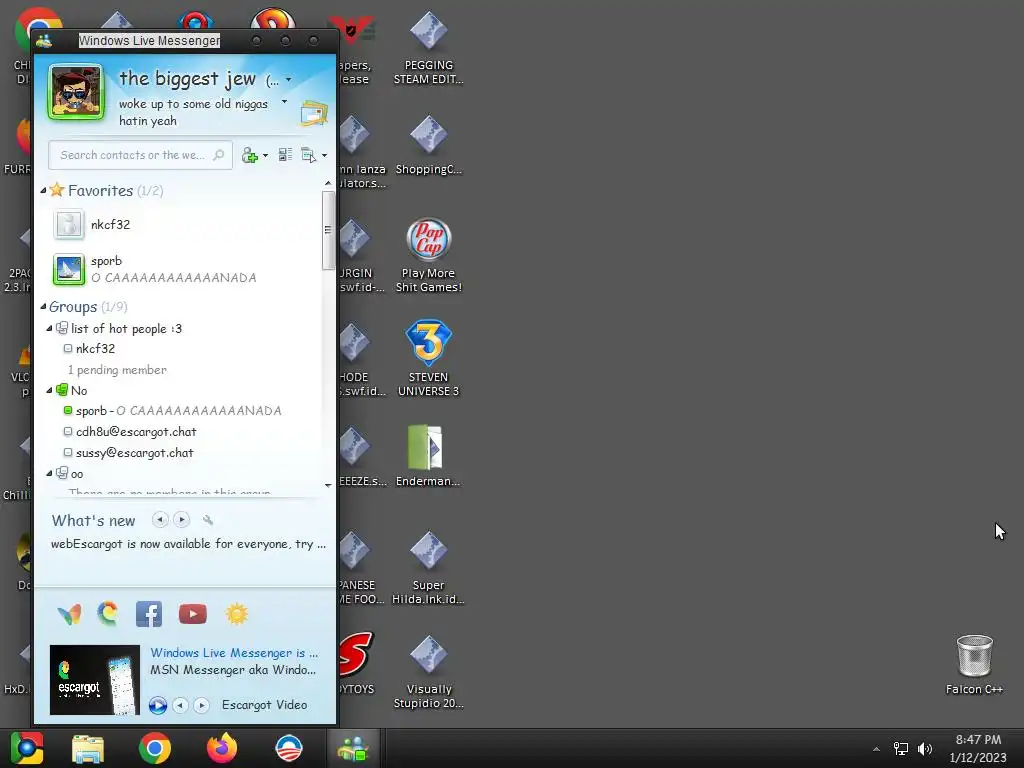
Task: Open Enderman desktop icon
Action: pos(428,456)
